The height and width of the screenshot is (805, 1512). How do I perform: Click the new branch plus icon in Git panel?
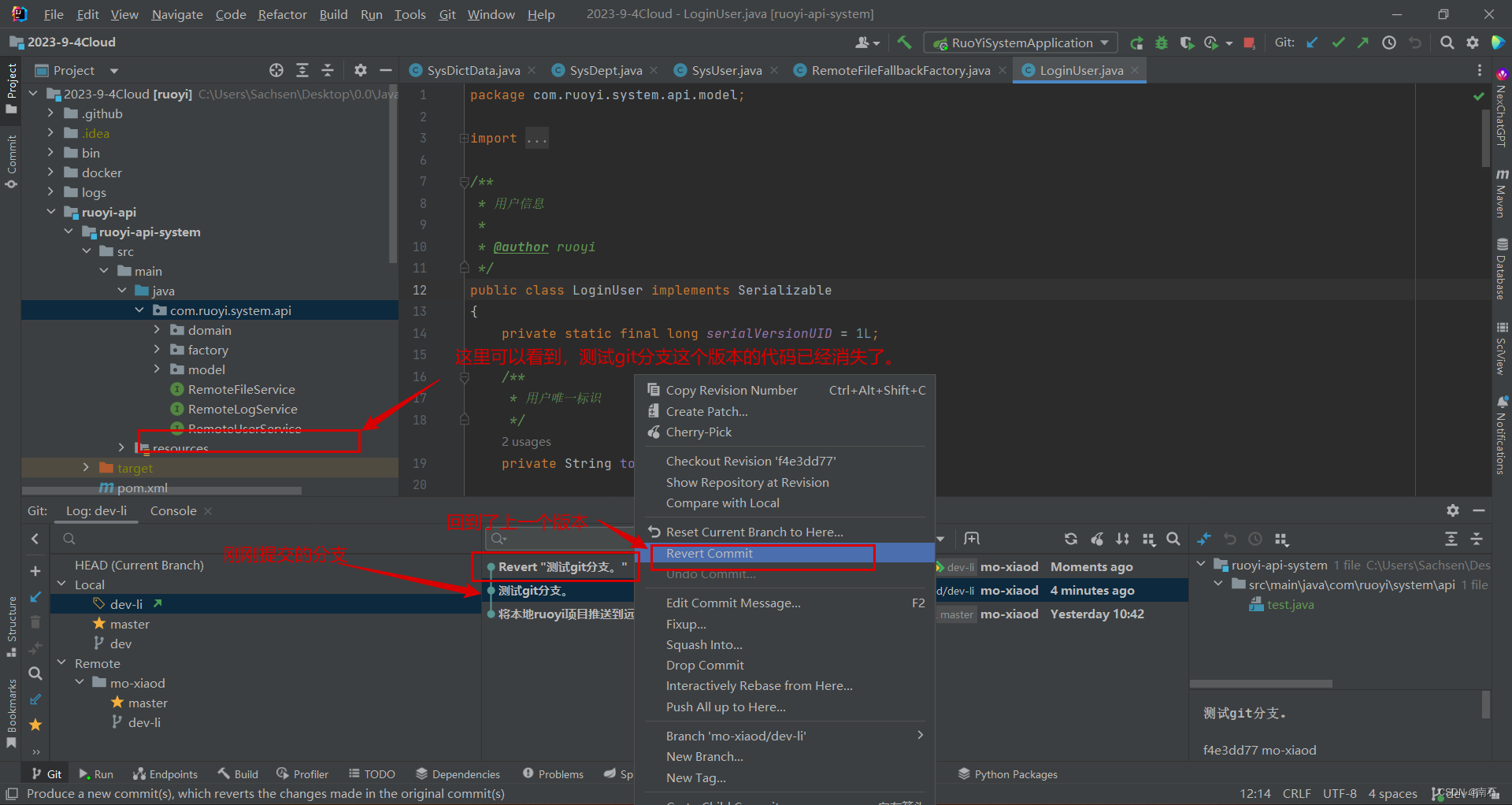35,571
